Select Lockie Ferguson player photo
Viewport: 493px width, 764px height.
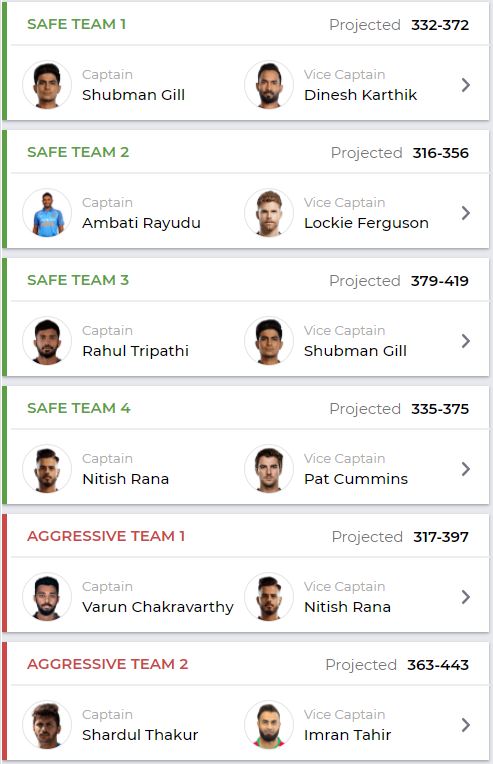[269, 213]
